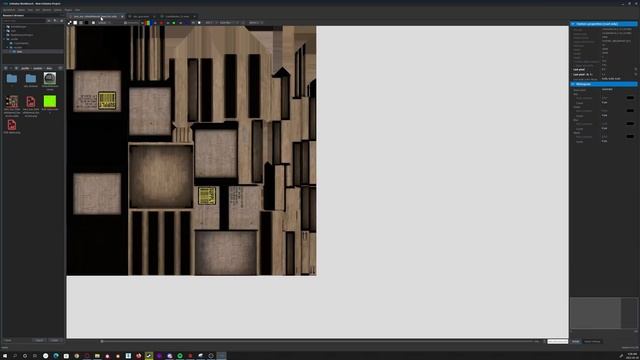640x360 pixels.
Task: Click the bottommost black histogram color swatch
Action: (x=630, y=136)
